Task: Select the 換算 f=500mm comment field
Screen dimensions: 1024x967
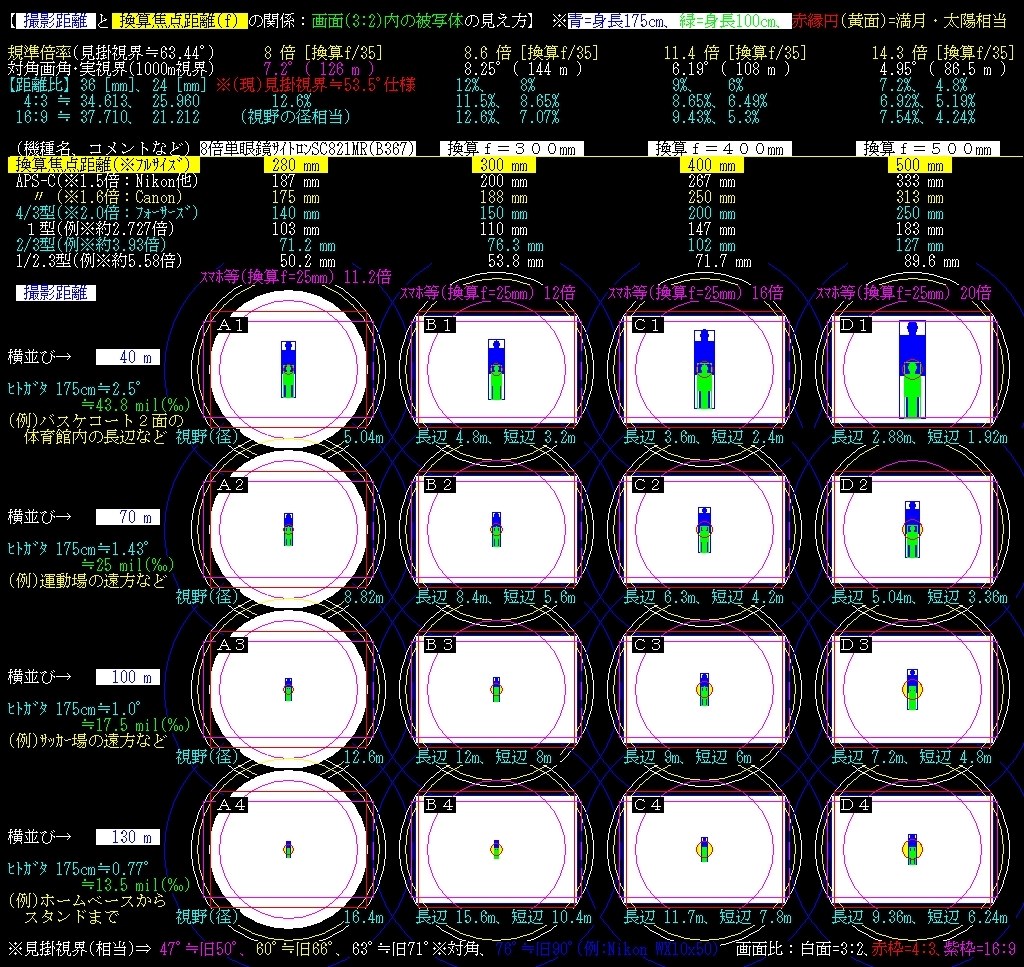Action: tap(927, 149)
